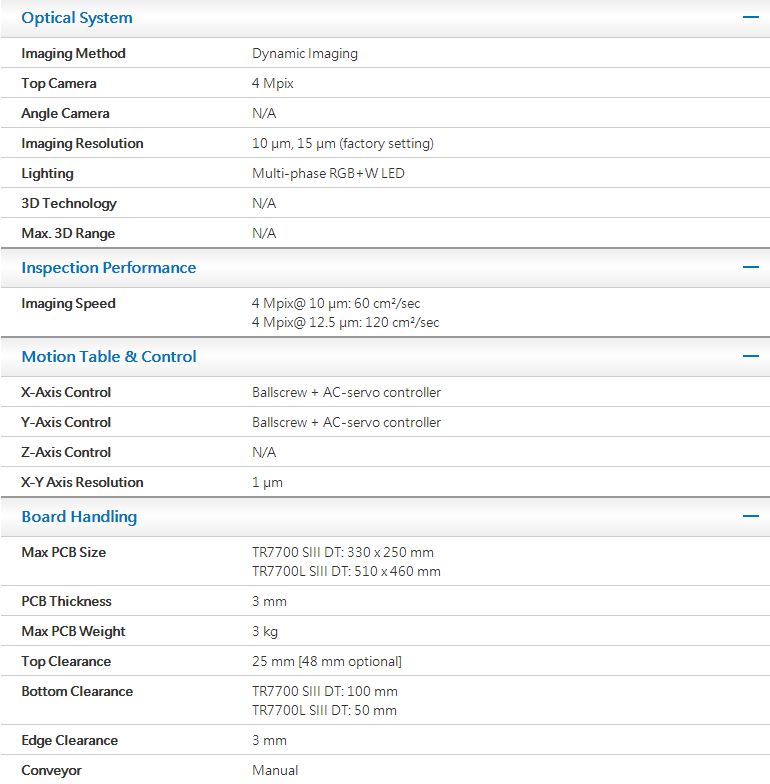Click the Motion Table & Control heading
Viewport: 770px width, 784px height.
(109, 356)
